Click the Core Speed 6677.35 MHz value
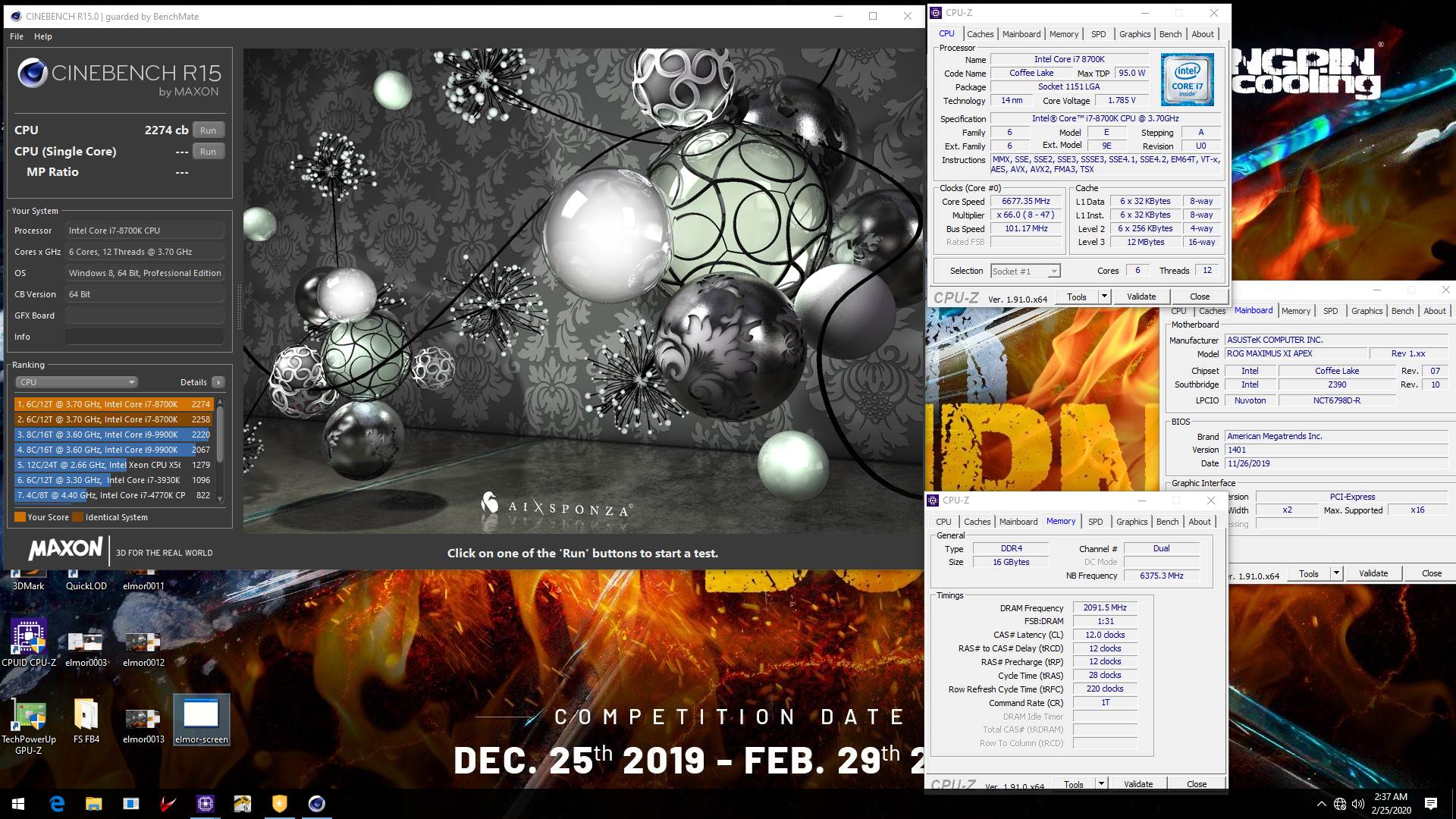 pyautogui.click(x=1026, y=202)
